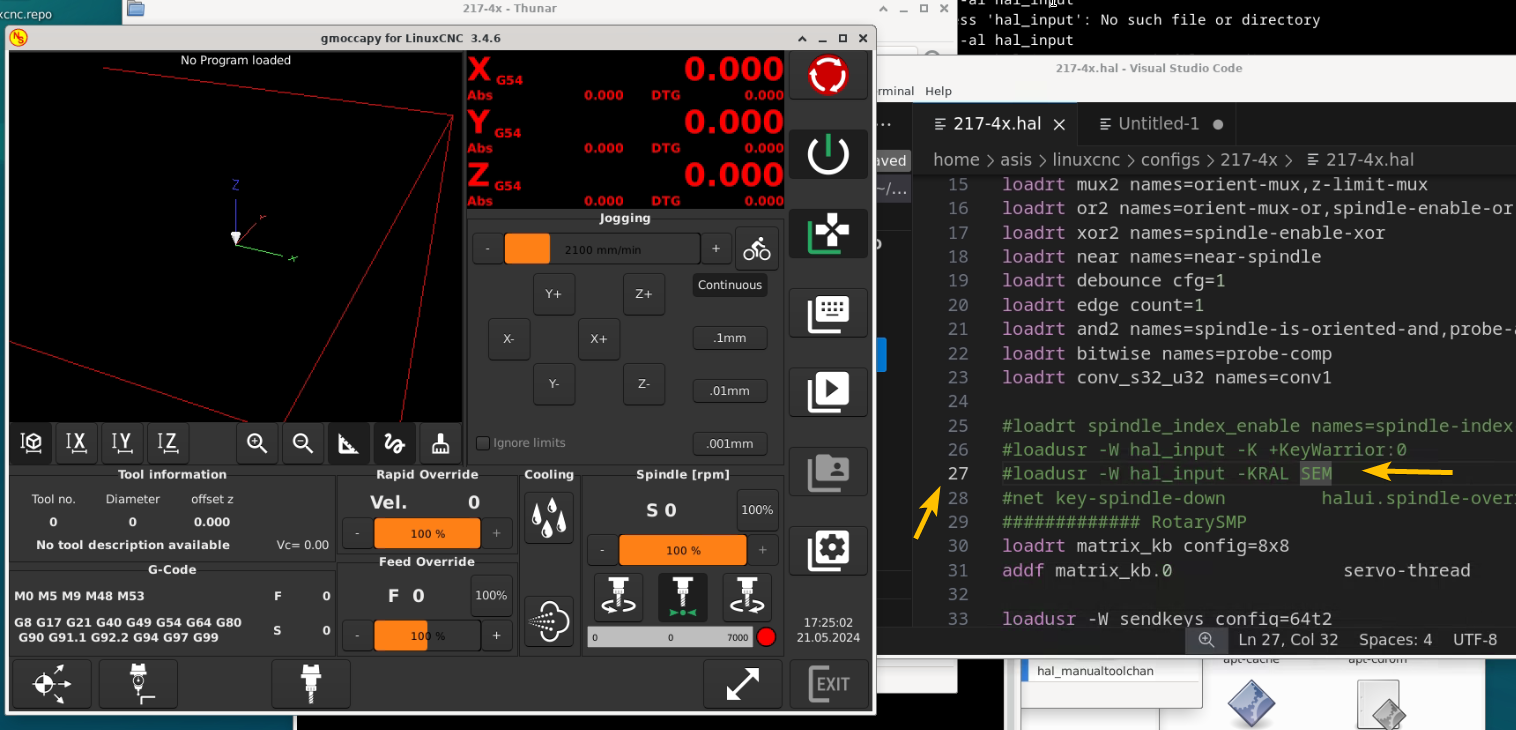Switch to auto mode via the play icon
This screenshot has height=730, width=1516.
point(828,392)
